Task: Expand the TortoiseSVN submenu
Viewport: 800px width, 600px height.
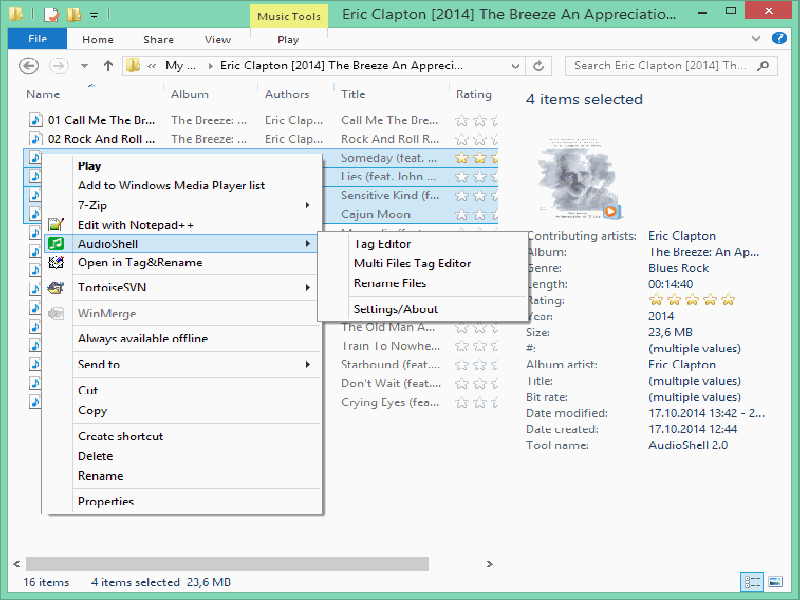Action: 308,288
